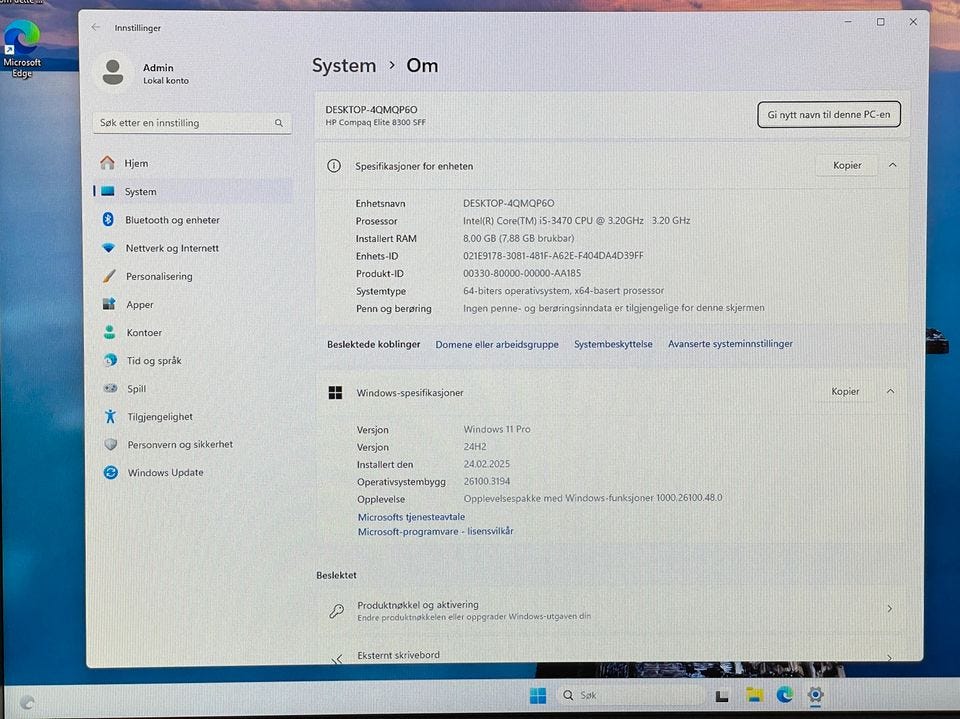
Task: Click the Operativsystembygg value 26100.3194
Action: tap(487, 481)
